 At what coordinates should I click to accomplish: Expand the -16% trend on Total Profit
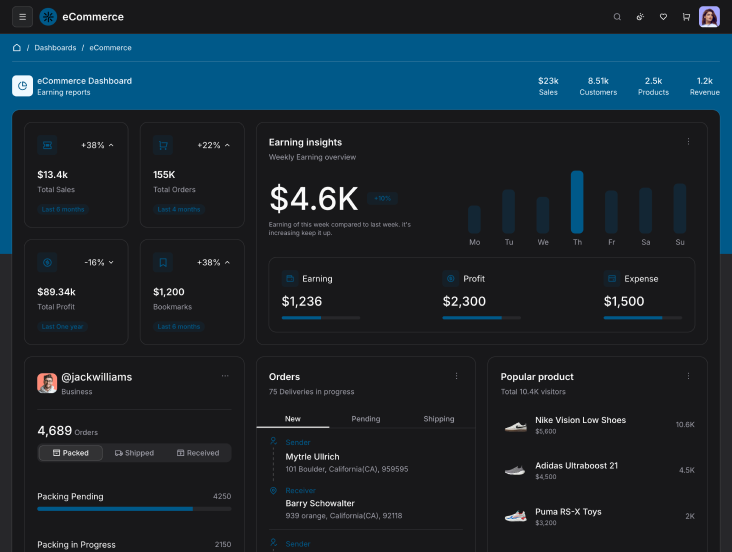pyautogui.click(x=99, y=262)
